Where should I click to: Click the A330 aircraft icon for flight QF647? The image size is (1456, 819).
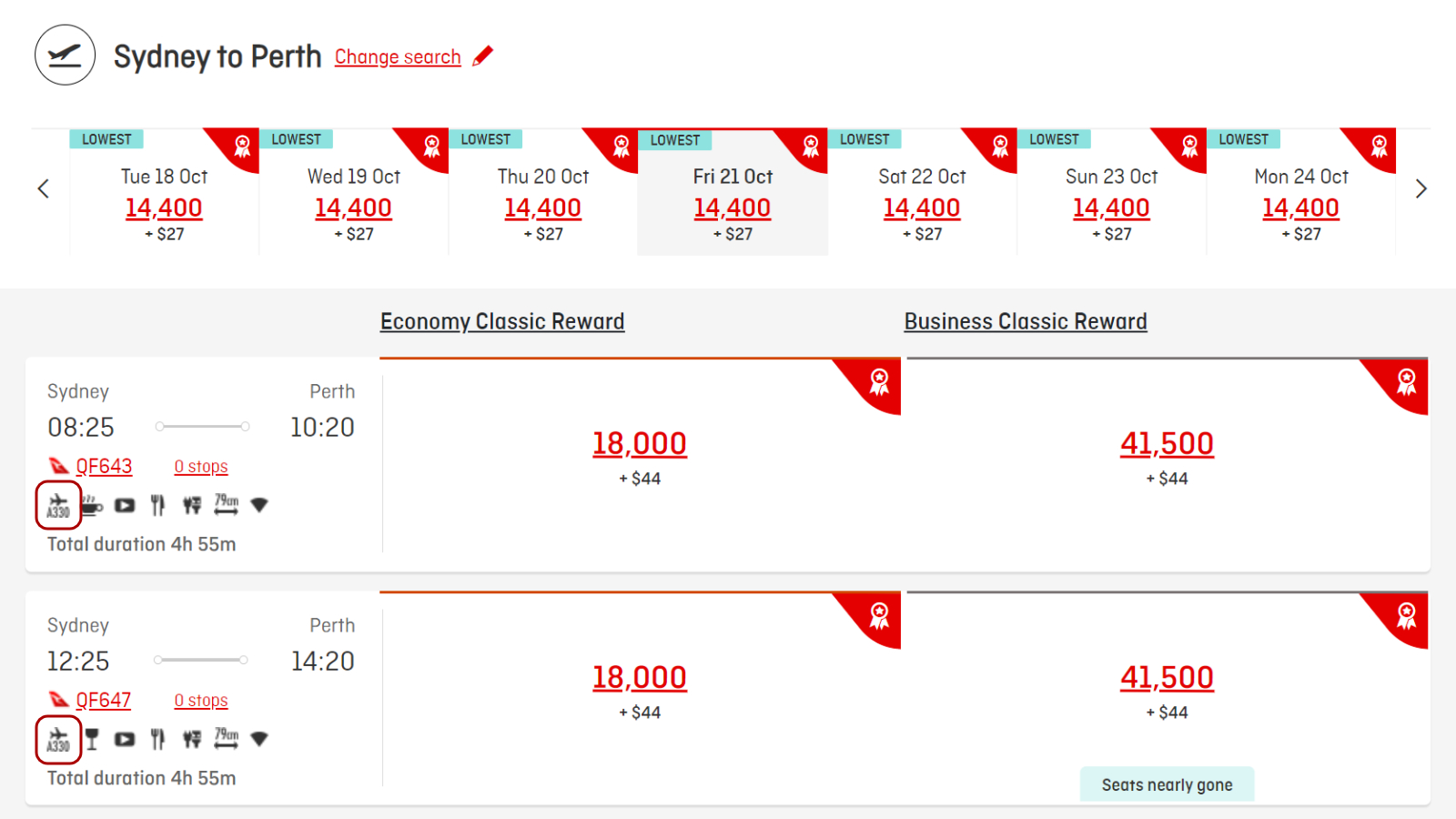[58, 739]
